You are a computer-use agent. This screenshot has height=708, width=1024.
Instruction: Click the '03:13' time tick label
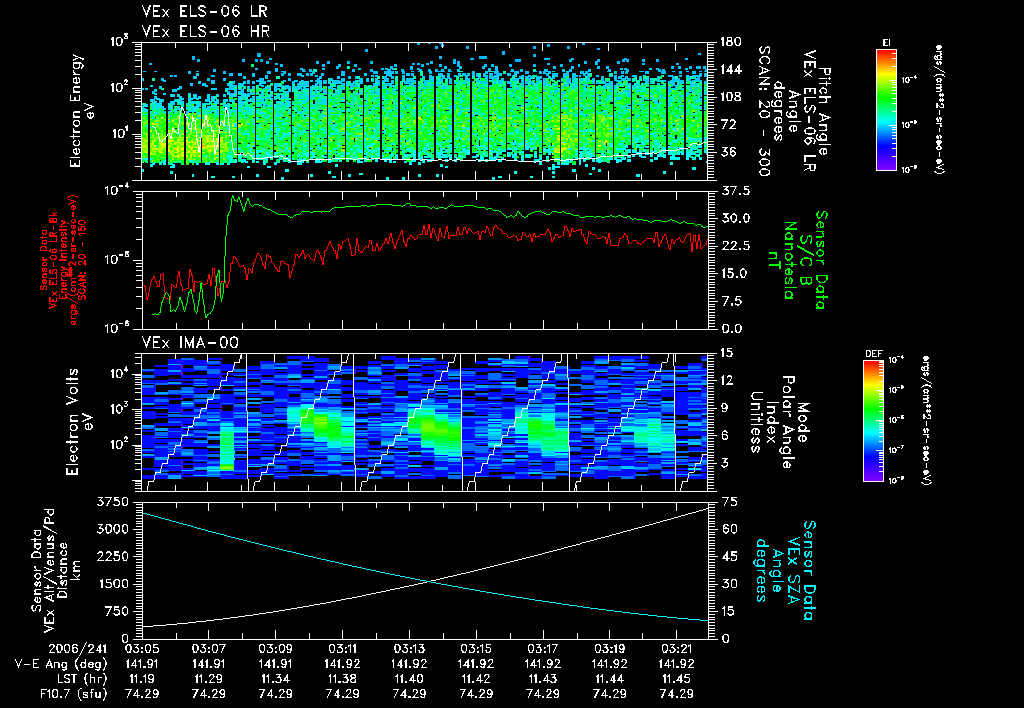(x=409, y=649)
